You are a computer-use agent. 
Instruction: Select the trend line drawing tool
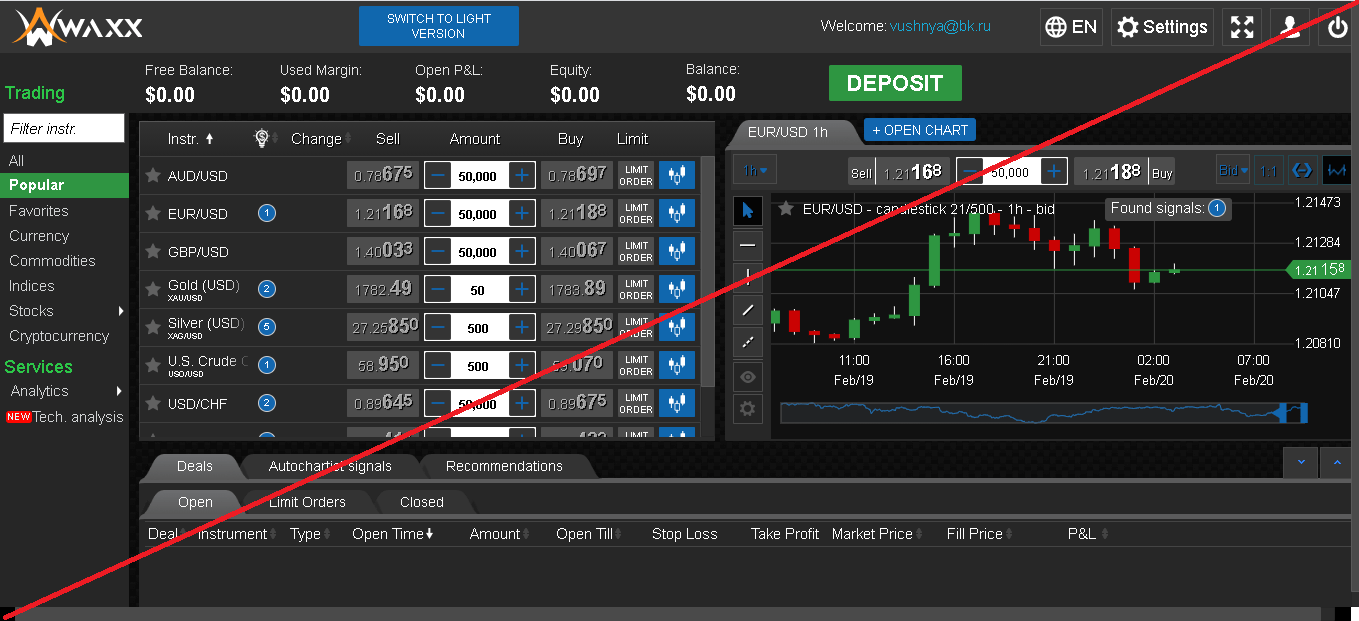(x=749, y=310)
